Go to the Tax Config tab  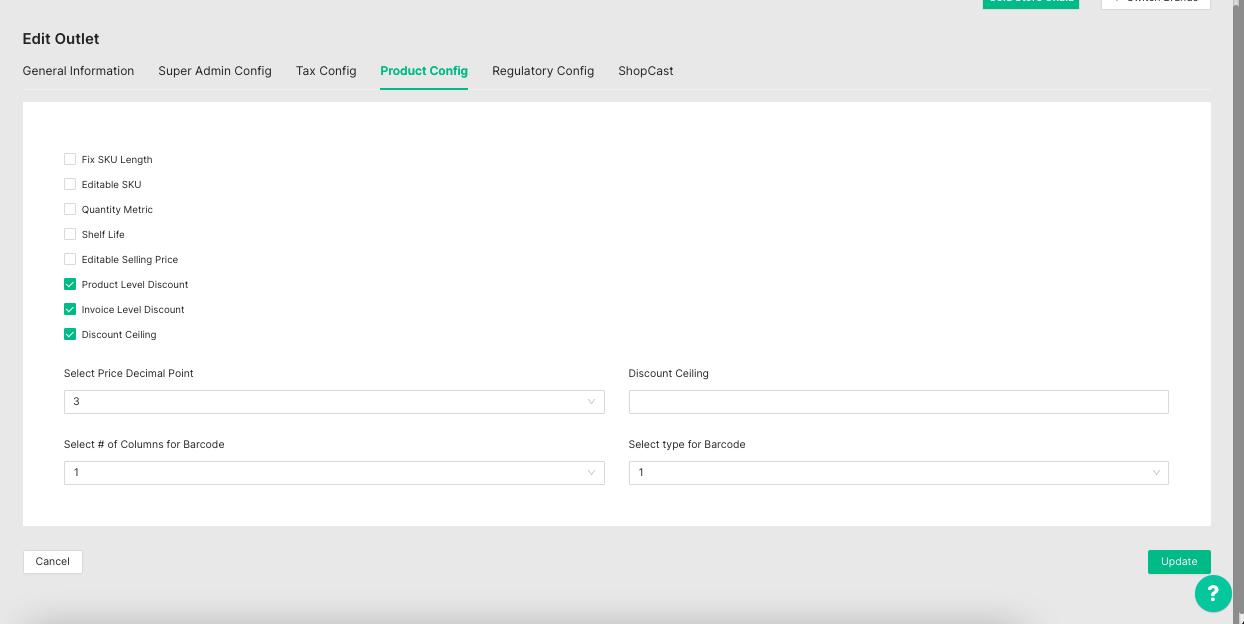326,71
